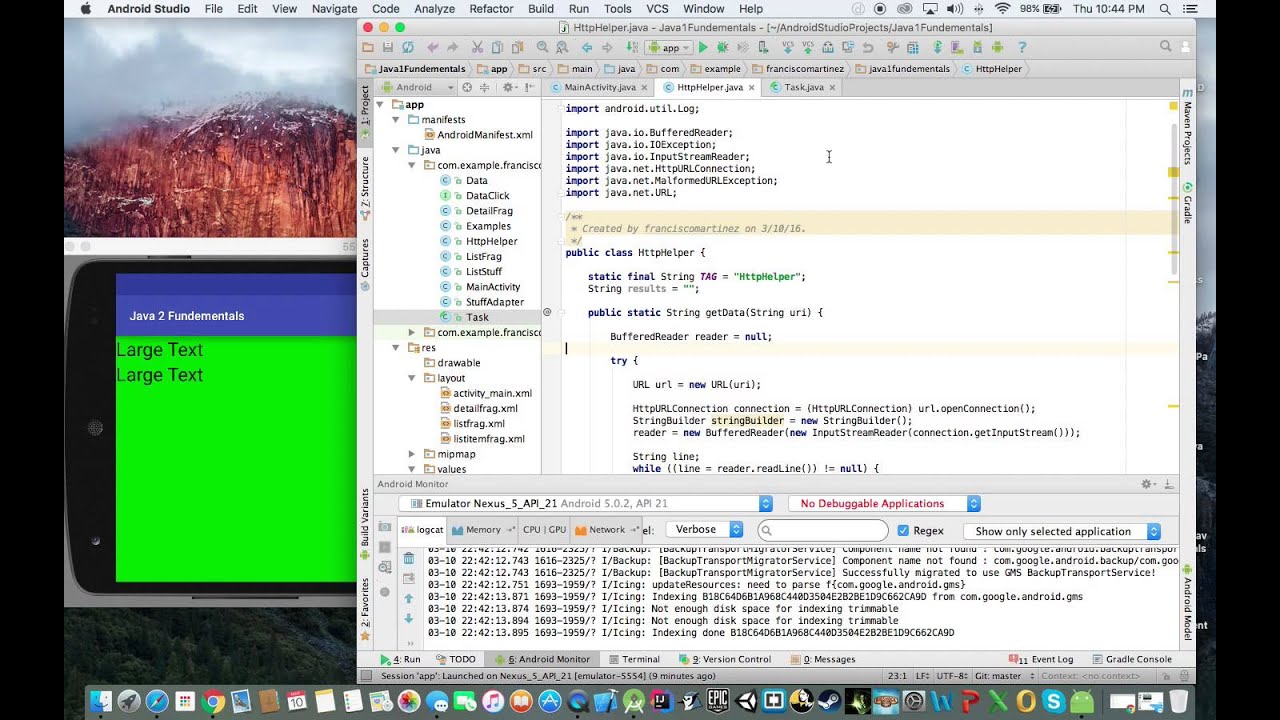Click the Revert arrow toolbar icon

[x=868, y=47]
